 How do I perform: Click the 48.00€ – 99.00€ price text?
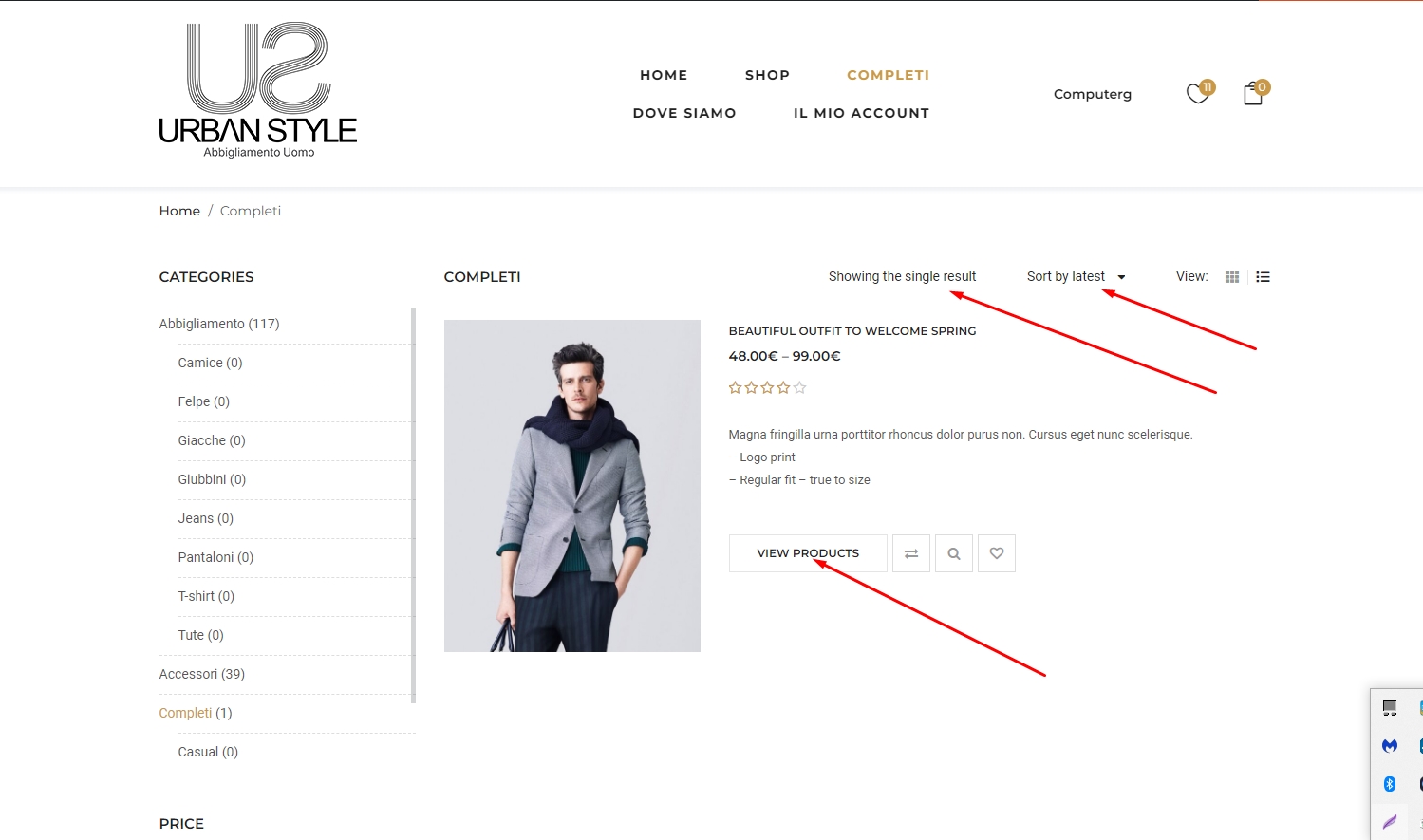click(x=784, y=356)
